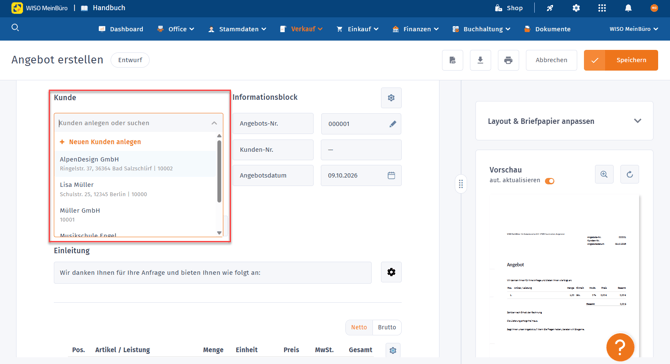This screenshot has width=670, height=364.
Task: Open the search icon in navigation bar
Action: [x=15, y=28]
